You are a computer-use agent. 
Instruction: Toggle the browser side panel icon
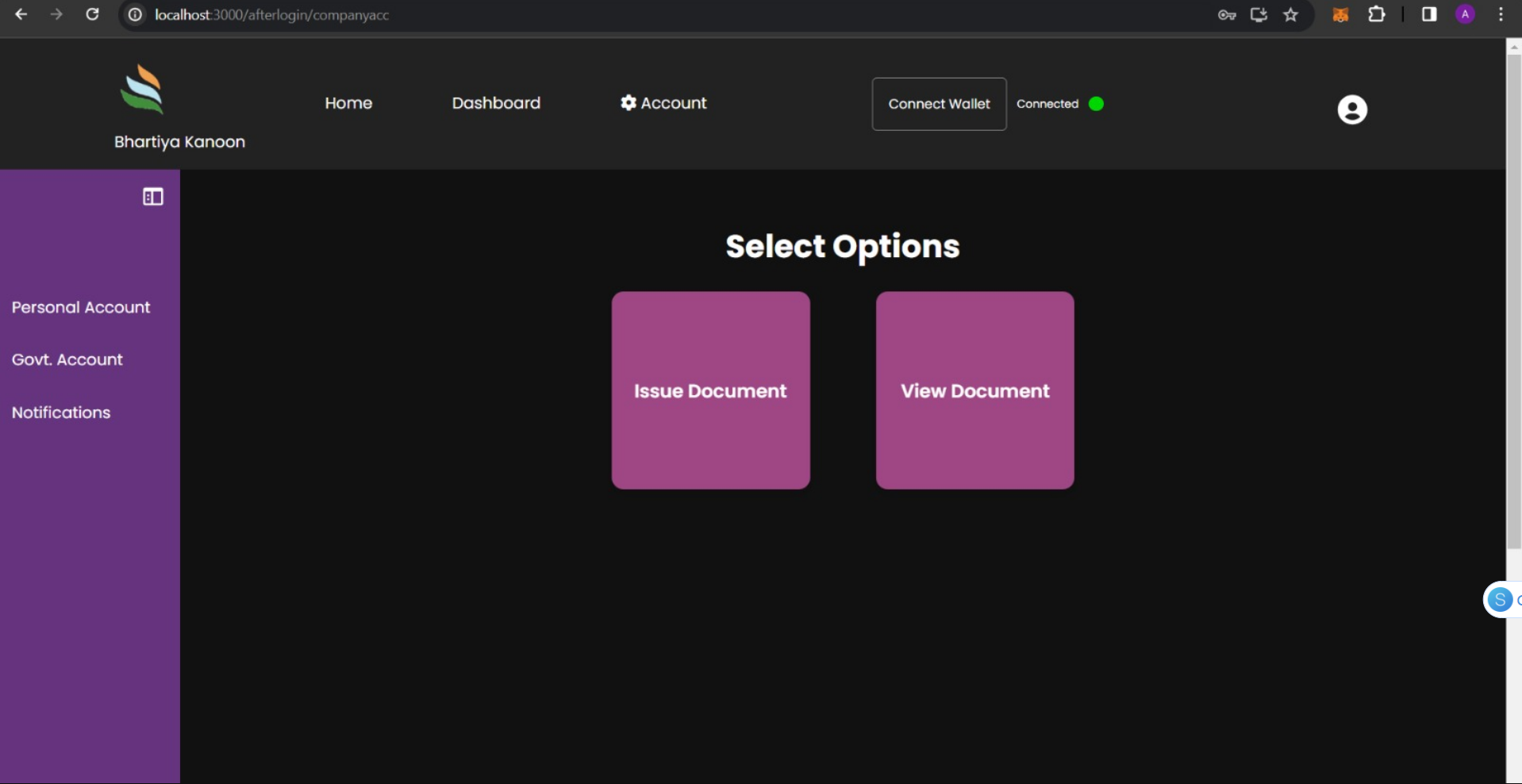tap(1429, 14)
